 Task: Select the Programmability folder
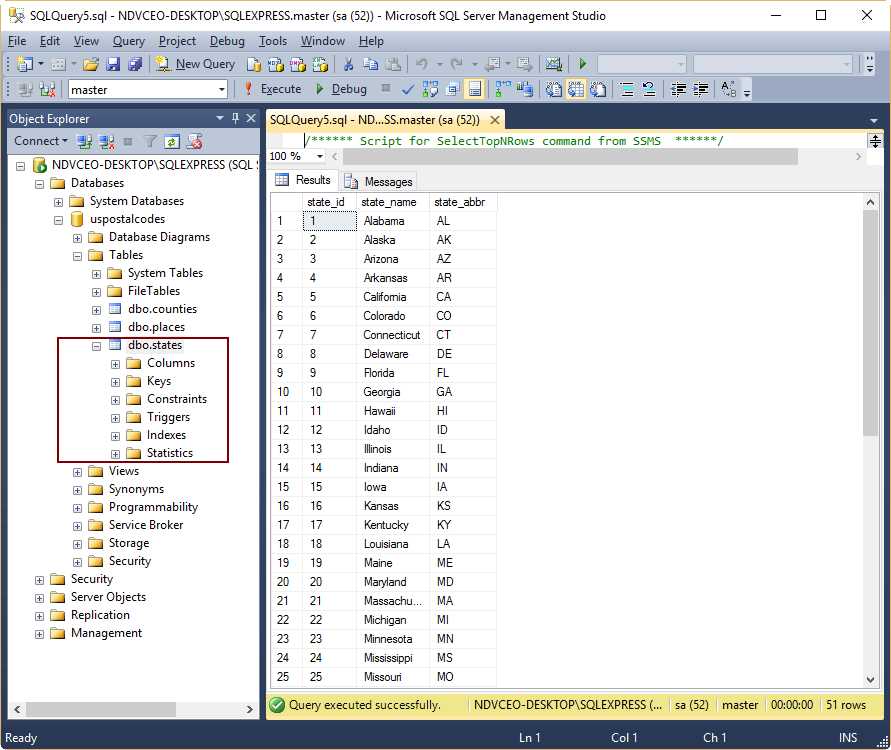tap(153, 507)
